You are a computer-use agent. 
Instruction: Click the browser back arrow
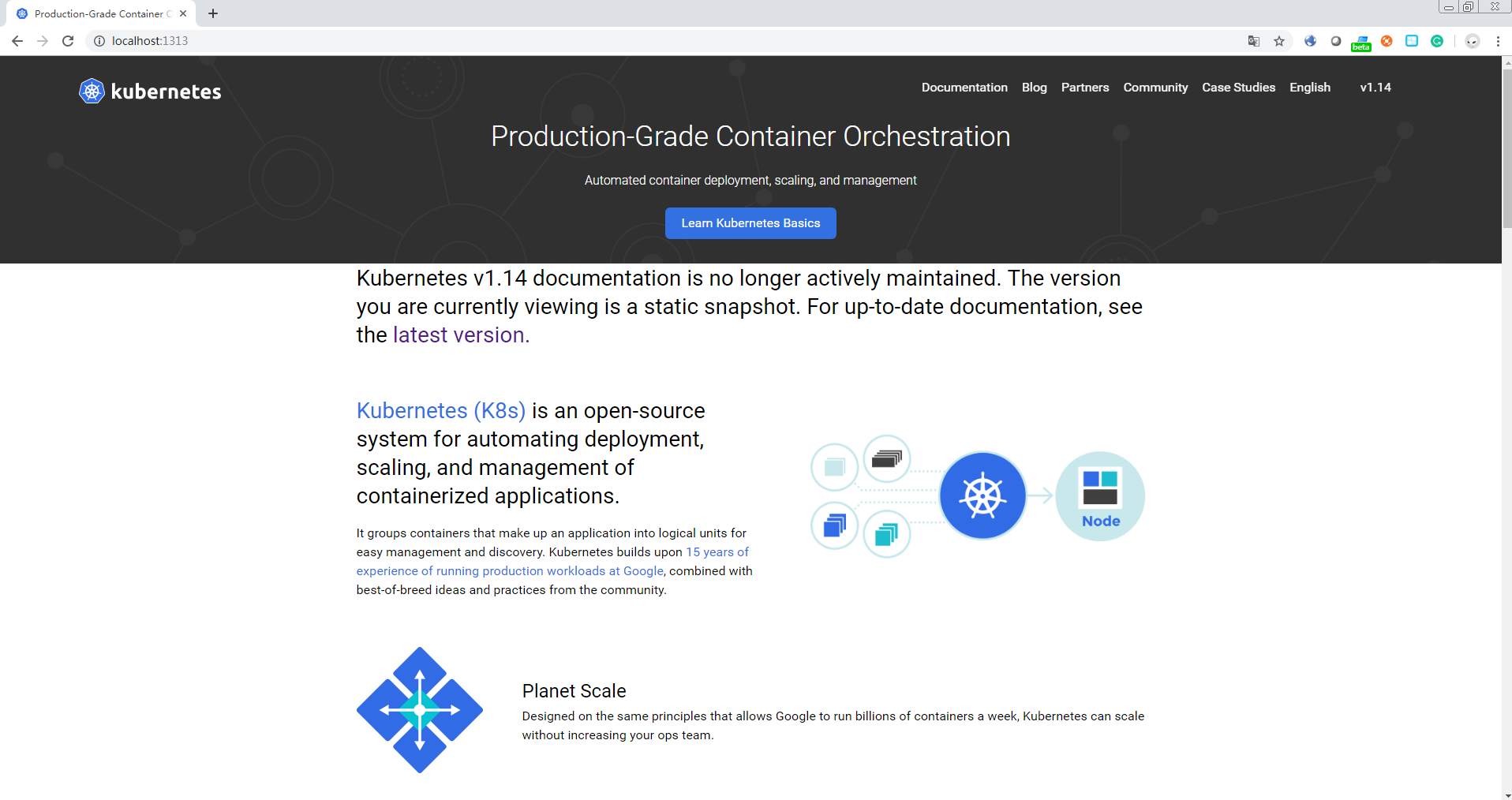(x=17, y=41)
